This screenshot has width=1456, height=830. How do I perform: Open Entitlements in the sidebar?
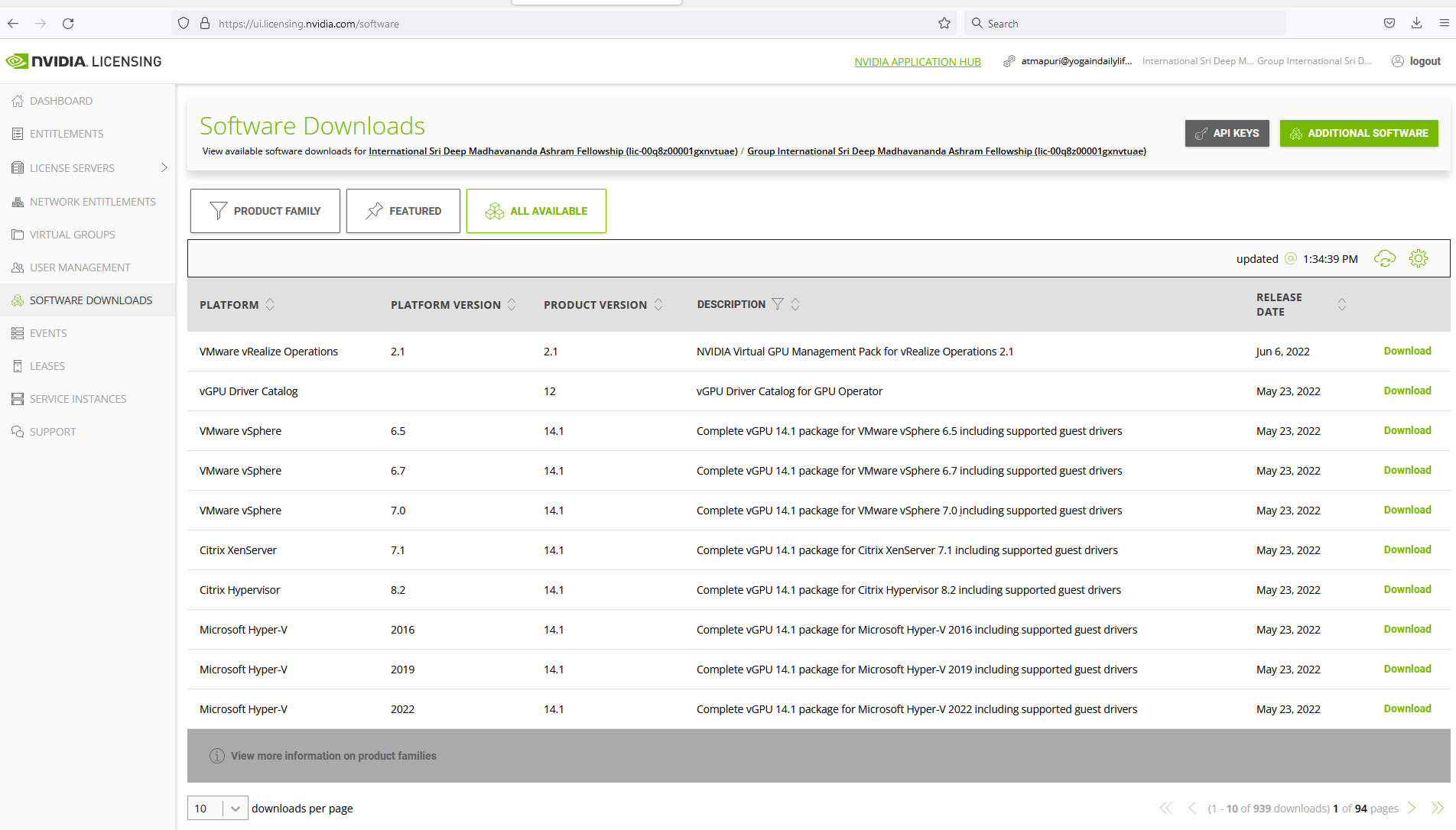(x=67, y=134)
